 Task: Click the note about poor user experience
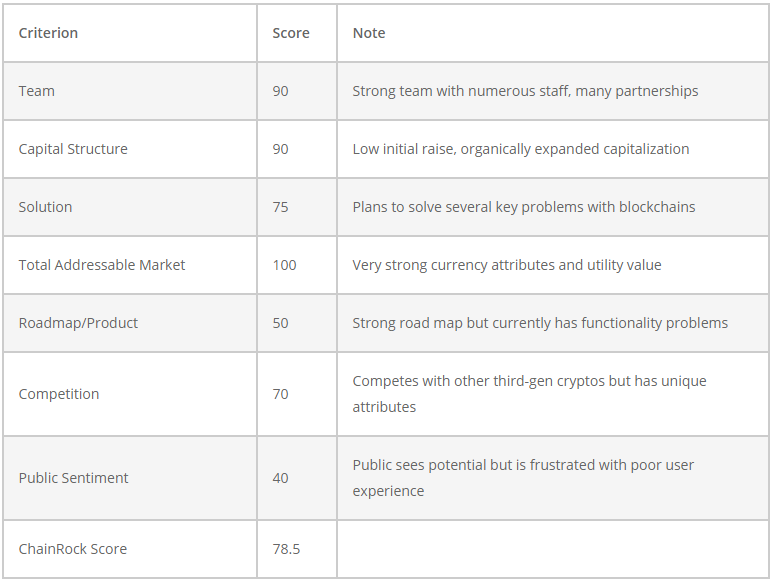(x=523, y=478)
